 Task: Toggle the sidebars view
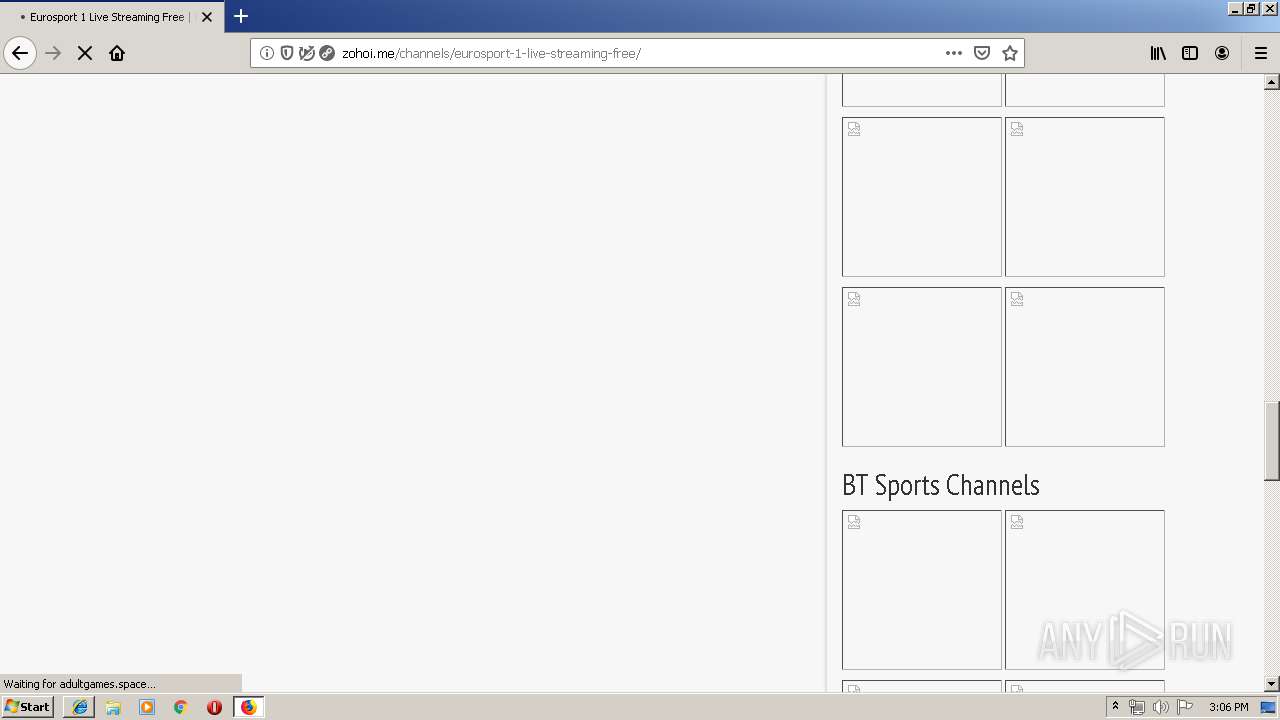pos(1190,53)
